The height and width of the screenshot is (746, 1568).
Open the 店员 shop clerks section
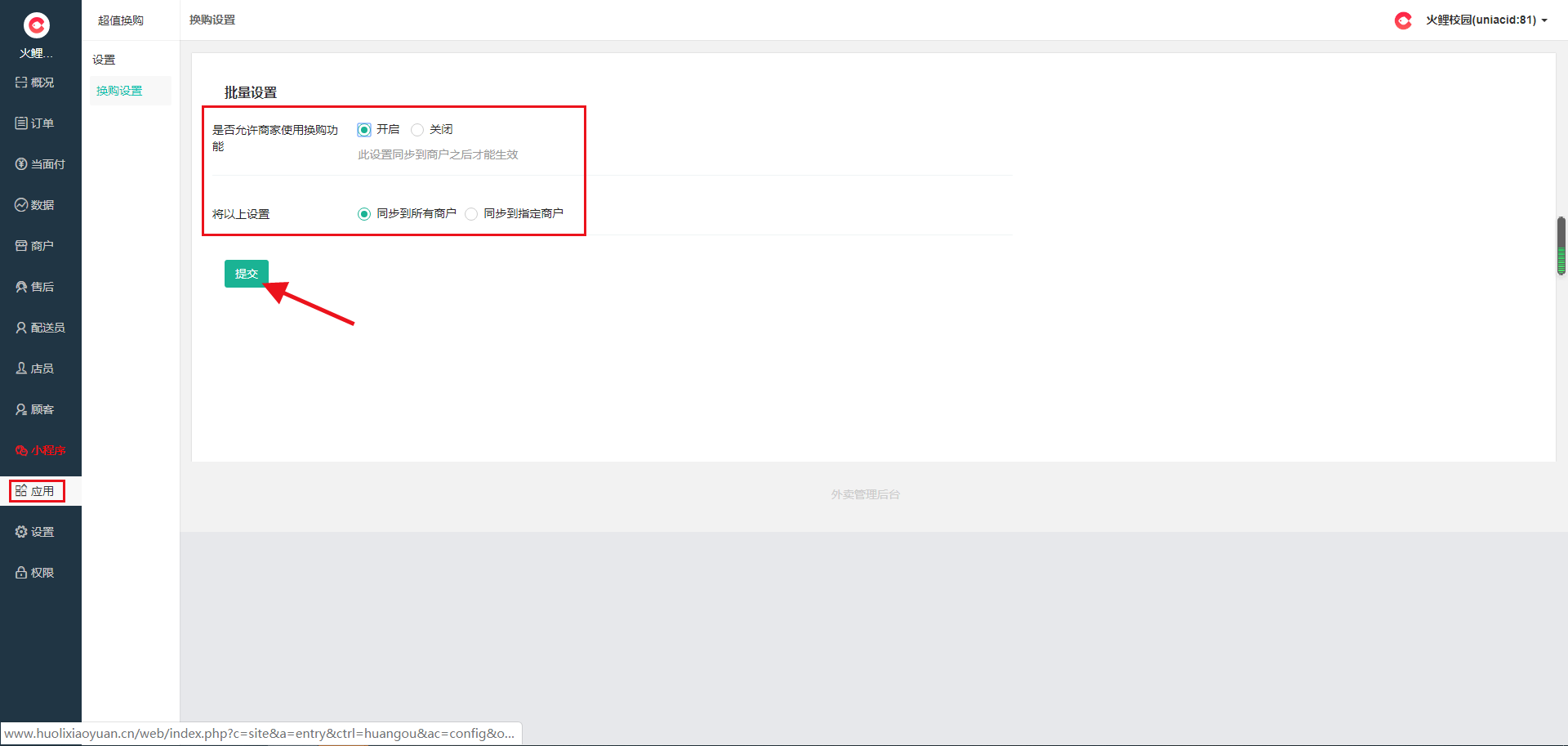tap(34, 369)
